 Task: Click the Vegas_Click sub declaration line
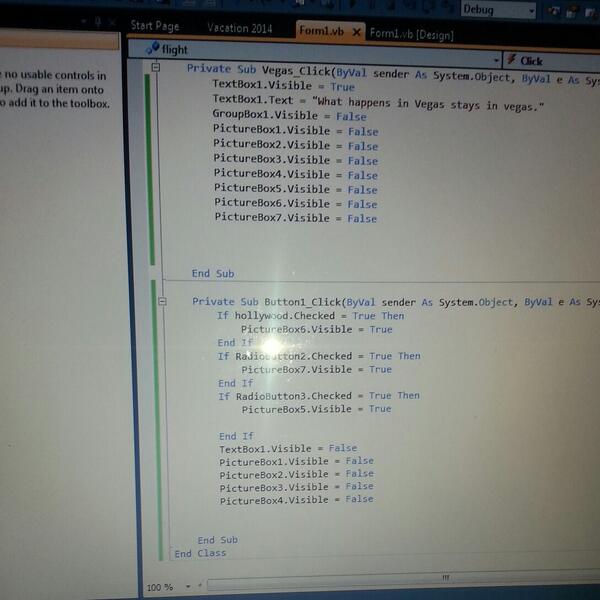393,74
